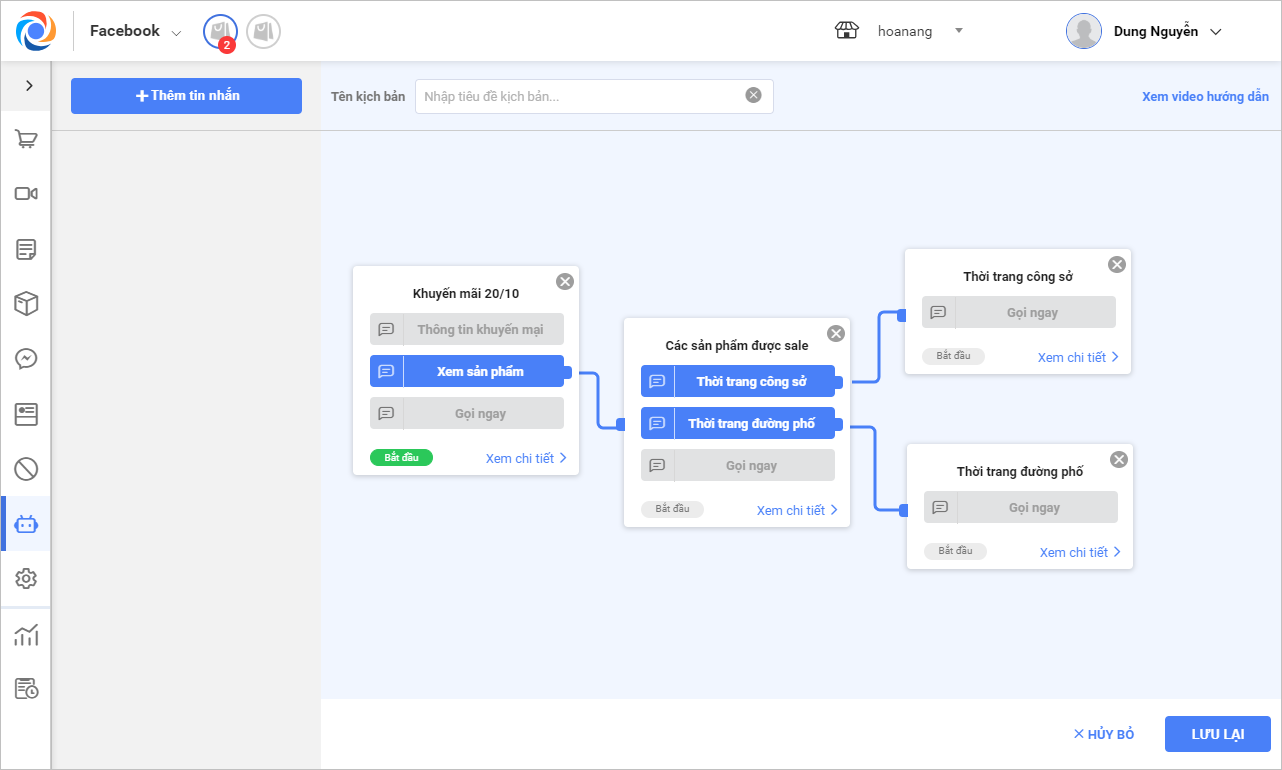Open the Xem video hướng dẫn link
The height and width of the screenshot is (770, 1282).
coord(1205,97)
